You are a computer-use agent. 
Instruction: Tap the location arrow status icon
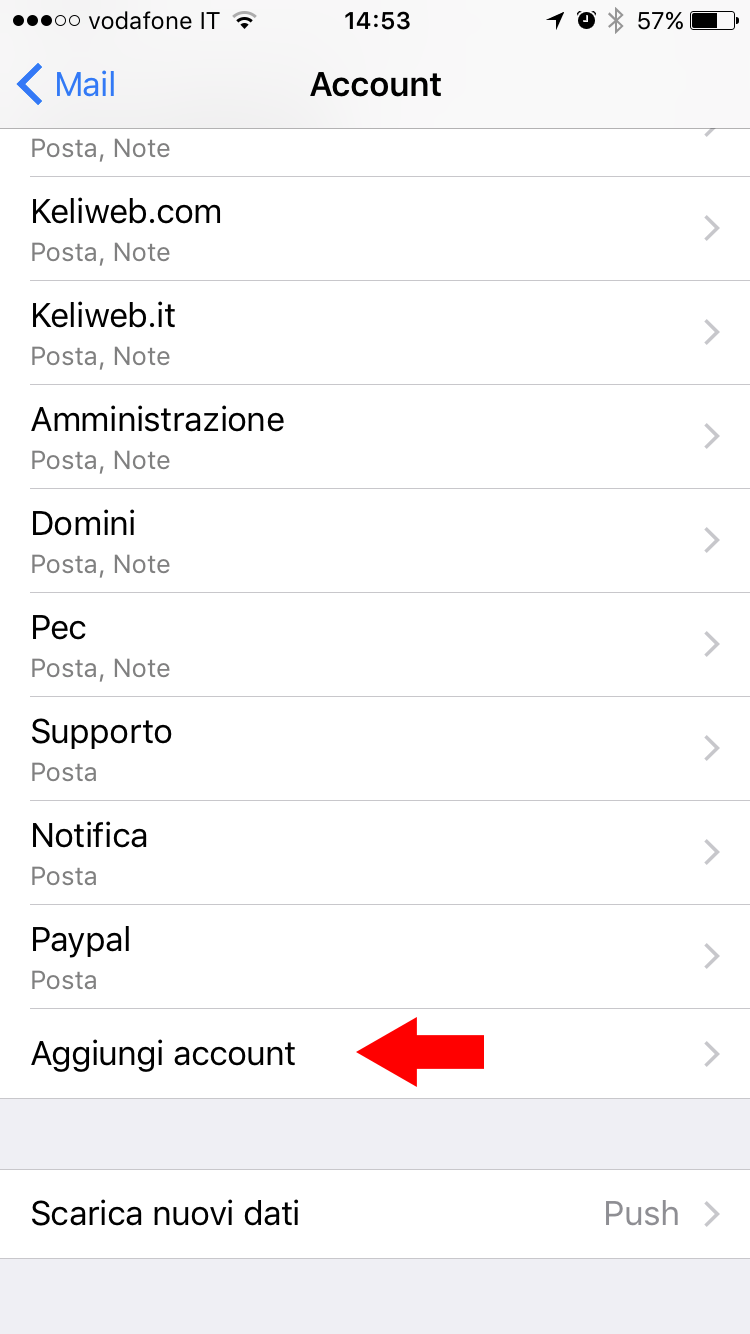tap(556, 20)
